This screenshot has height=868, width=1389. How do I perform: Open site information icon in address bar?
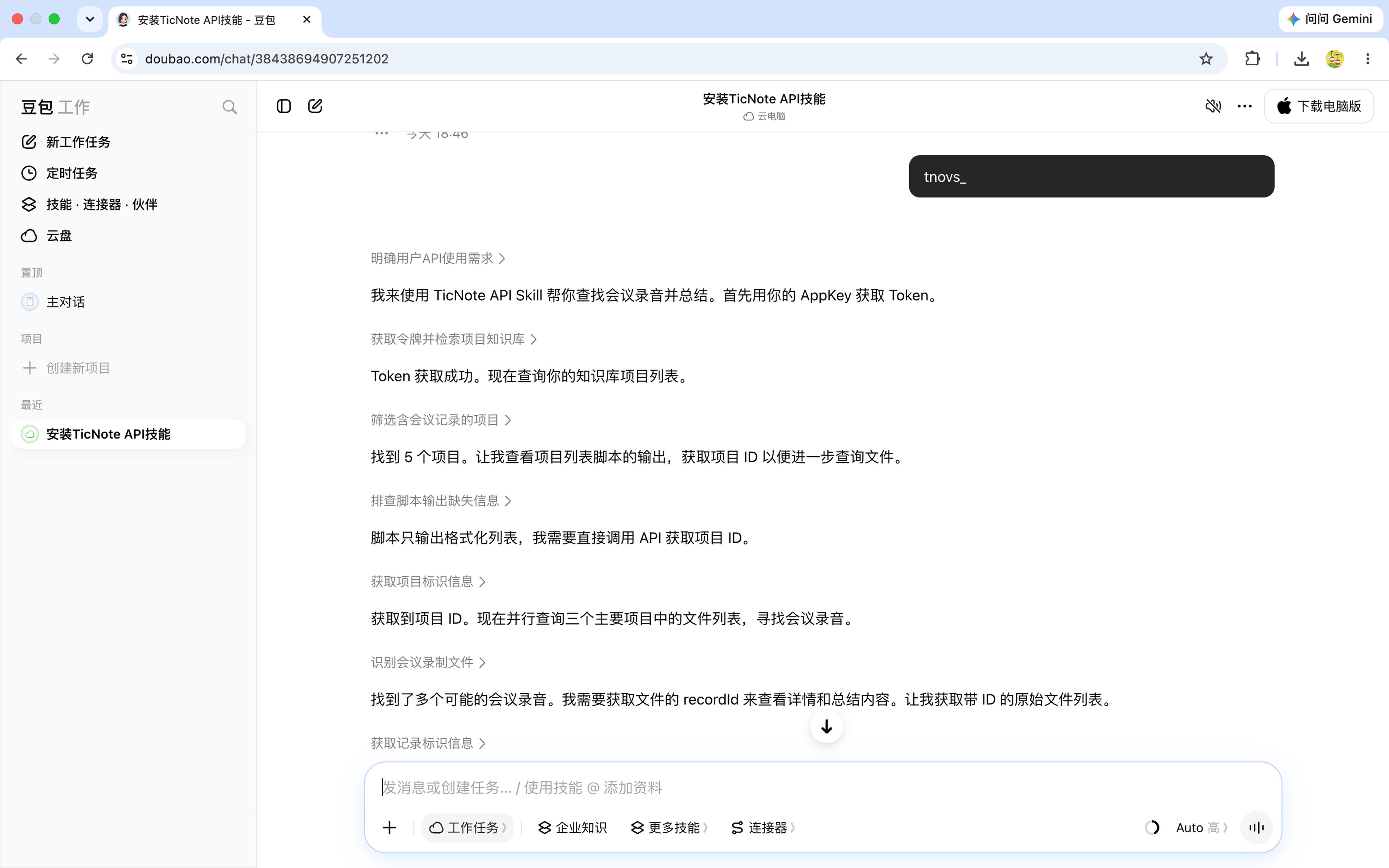(127, 59)
